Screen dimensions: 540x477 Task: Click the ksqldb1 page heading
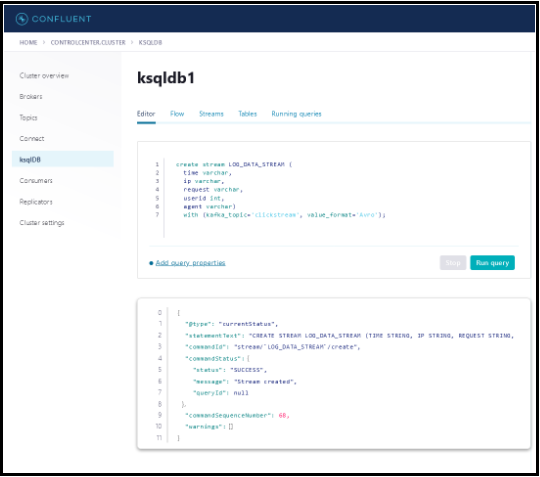[x=166, y=78]
